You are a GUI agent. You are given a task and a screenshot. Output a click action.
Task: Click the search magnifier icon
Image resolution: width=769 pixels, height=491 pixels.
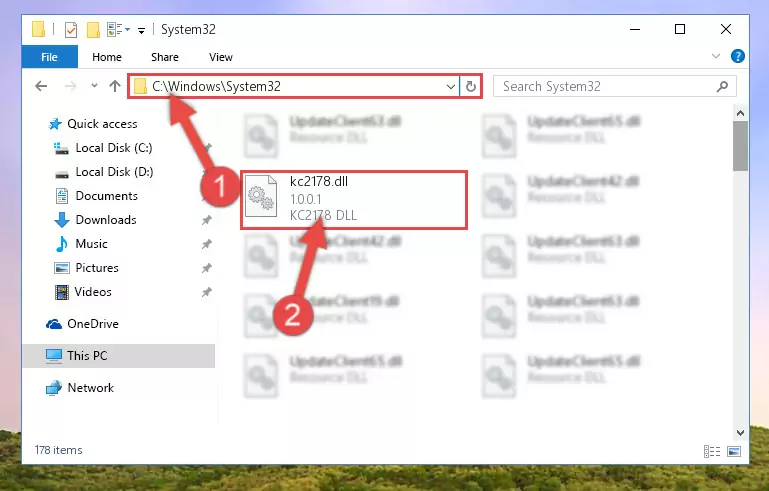(x=722, y=86)
